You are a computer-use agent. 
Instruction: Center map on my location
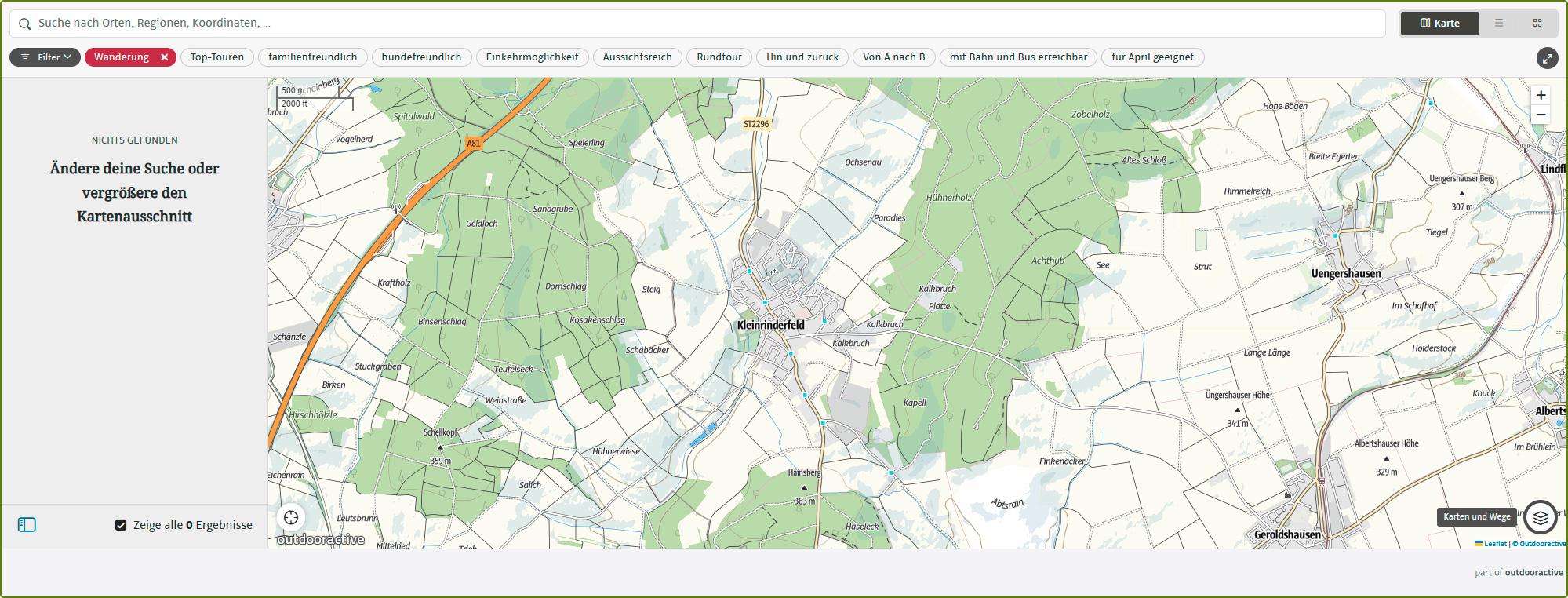click(291, 517)
